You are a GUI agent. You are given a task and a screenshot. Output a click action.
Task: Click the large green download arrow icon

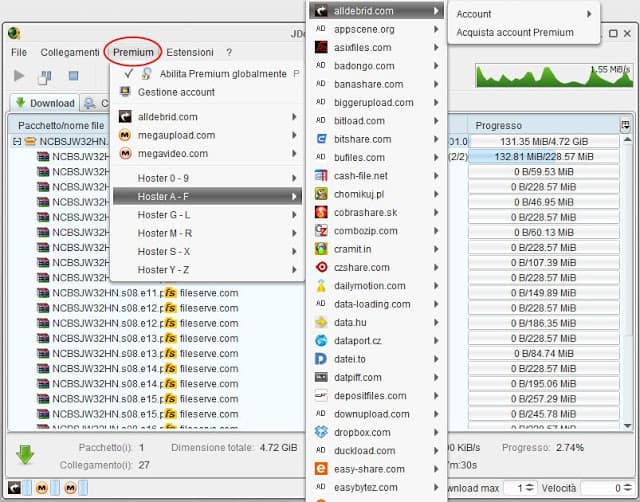(x=25, y=455)
